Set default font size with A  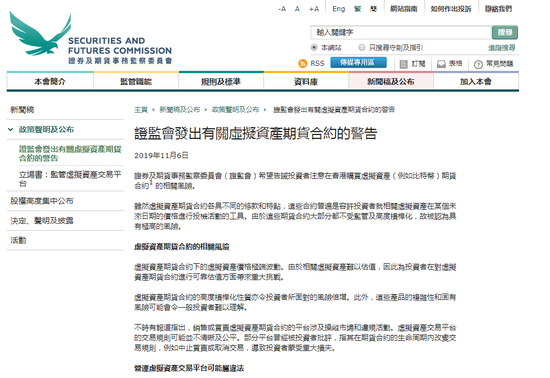tap(297, 9)
